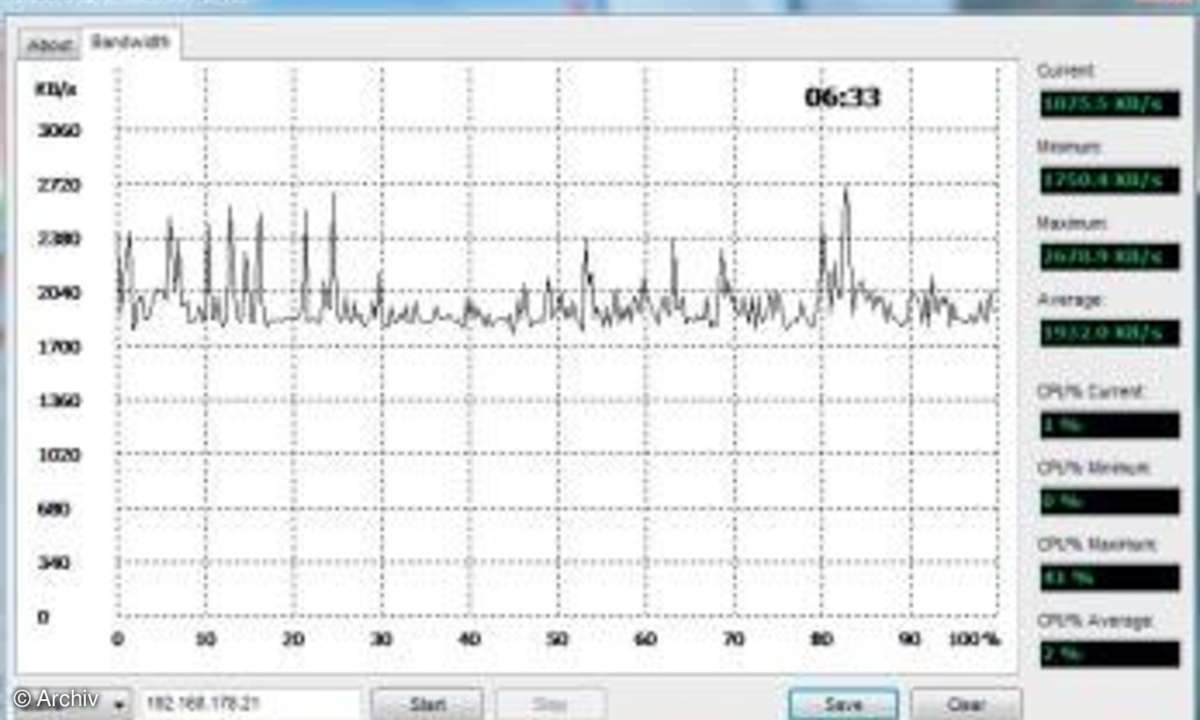Image resolution: width=1200 pixels, height=720 pixels.
Task: Clear the bandwidth graph
Action: [x=966, y=703]
